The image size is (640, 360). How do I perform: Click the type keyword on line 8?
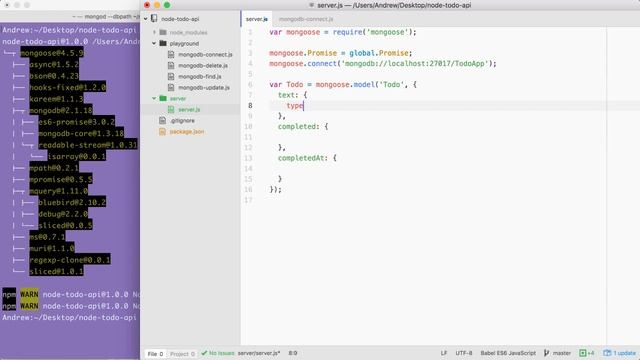coord(295,105)
